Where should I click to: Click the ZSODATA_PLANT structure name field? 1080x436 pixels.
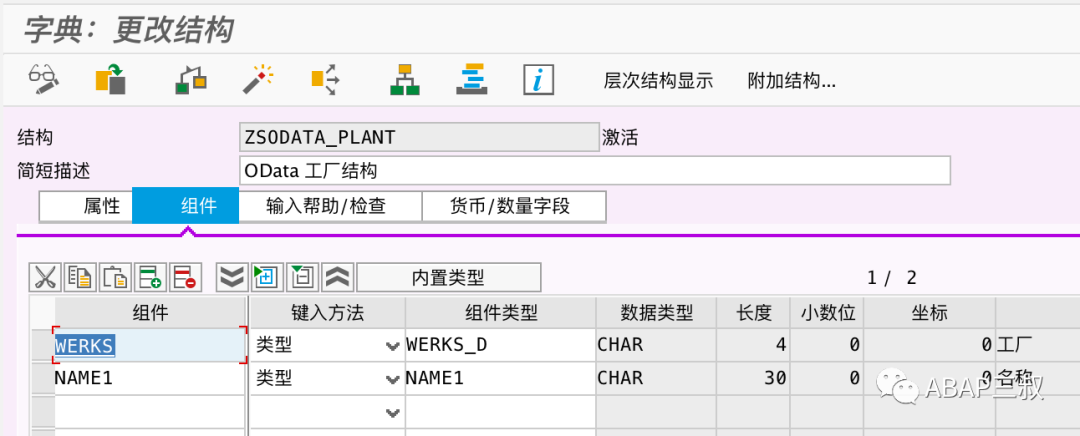pos(419,137)
